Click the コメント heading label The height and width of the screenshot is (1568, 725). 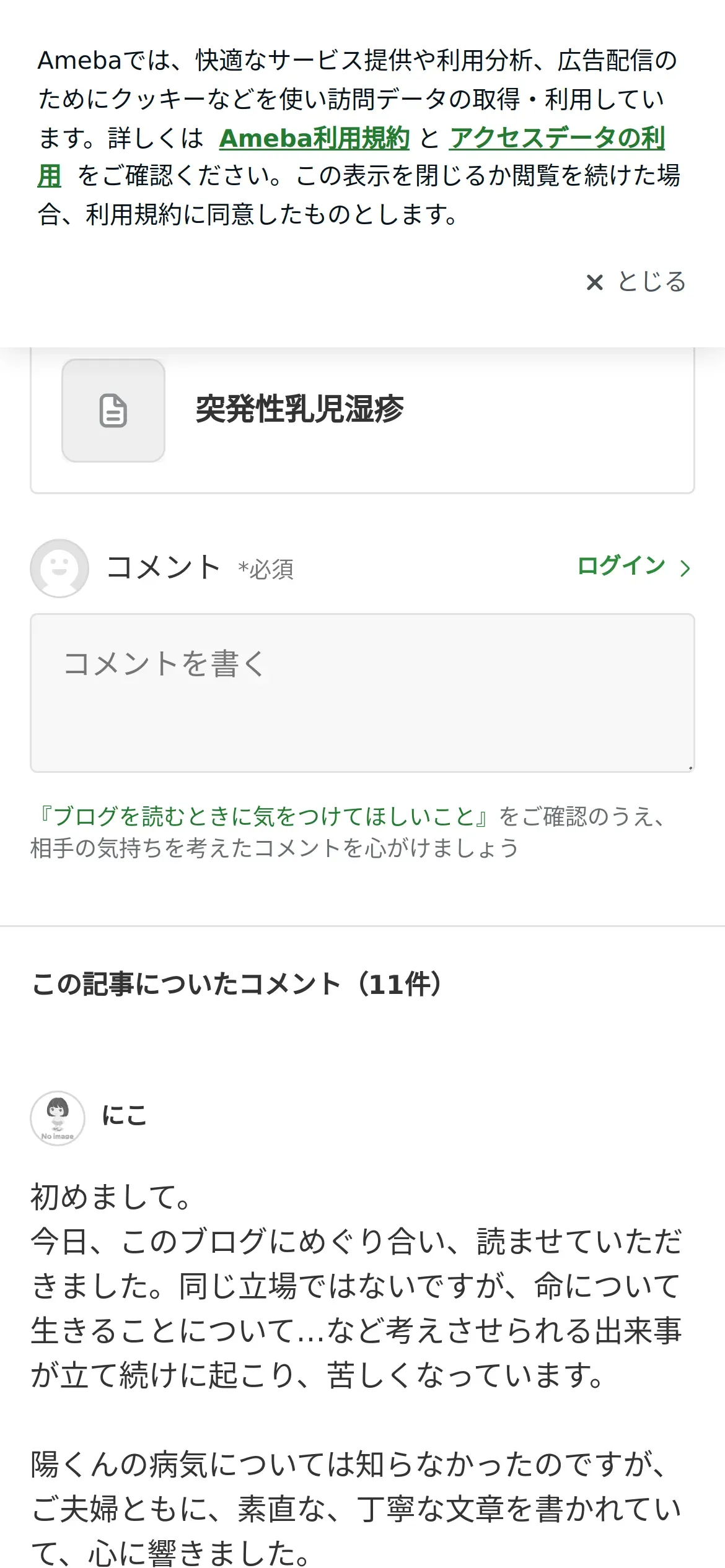[164, 567]
